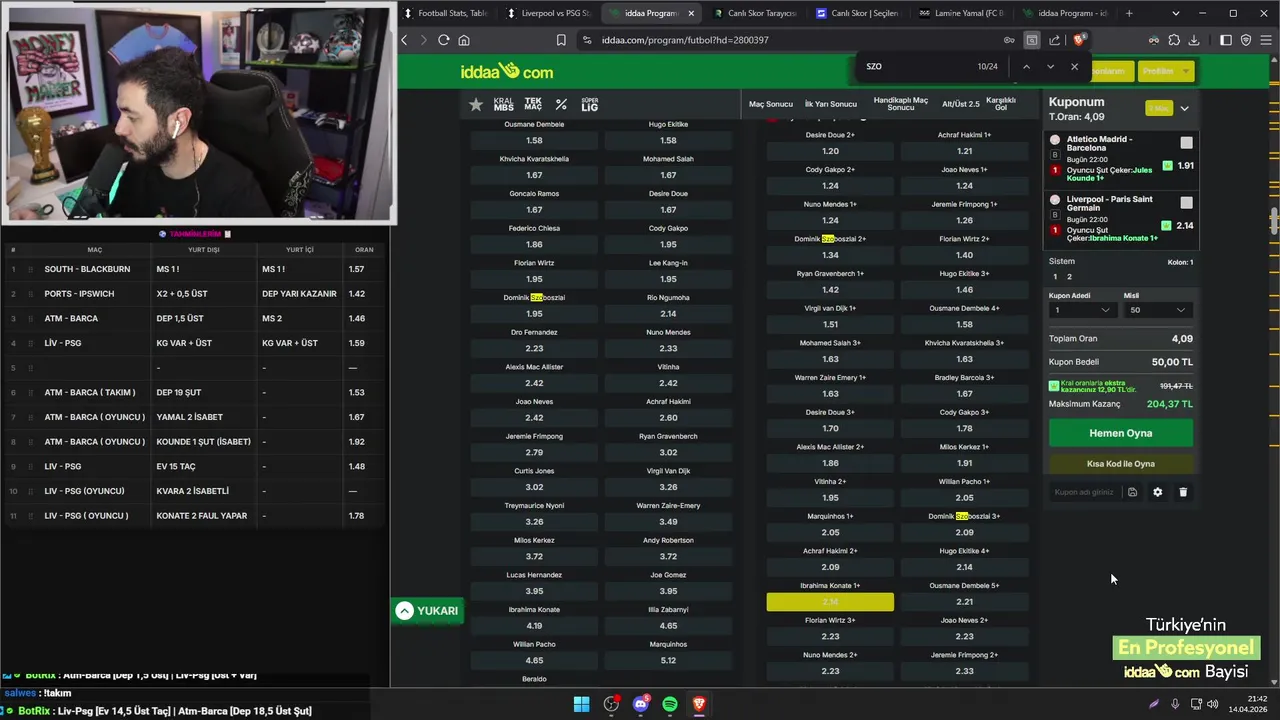The width and height of the screenshot is (1280, 720).
Task: Collapse the Kuponum panel chevron
Action: [1184, 109]
